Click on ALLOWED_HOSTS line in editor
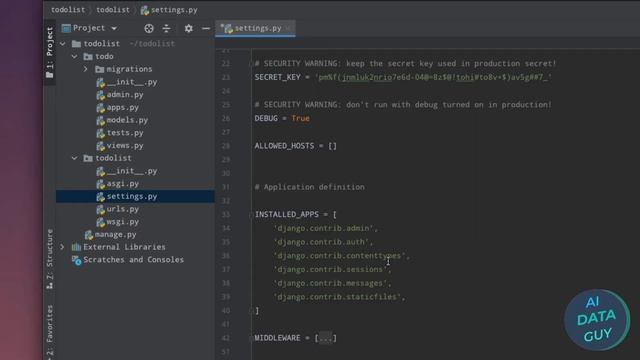Screen dimensions: 640x360 click(296, 146)
